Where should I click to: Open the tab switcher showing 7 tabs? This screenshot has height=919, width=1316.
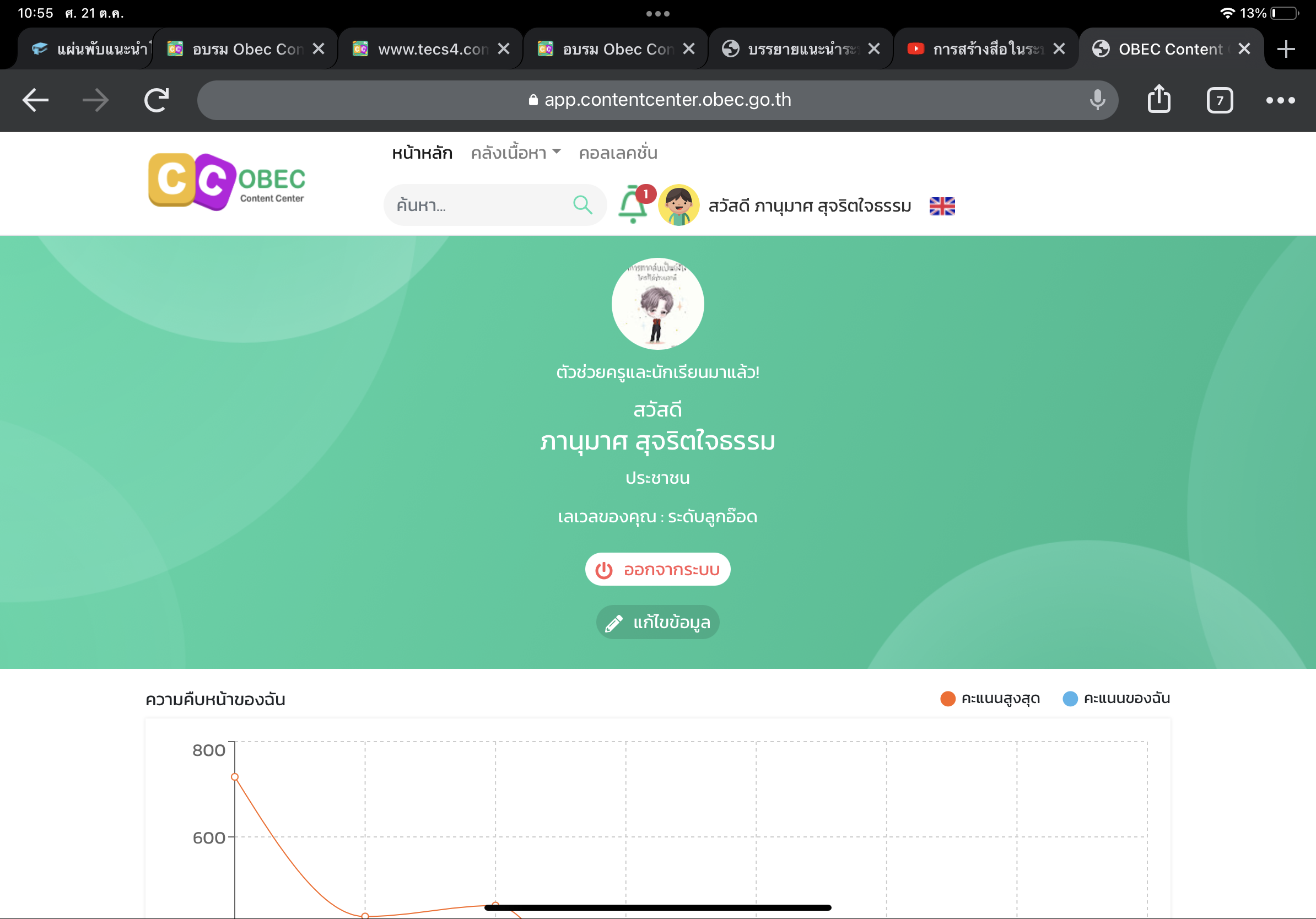click(x=1220, y=101)
